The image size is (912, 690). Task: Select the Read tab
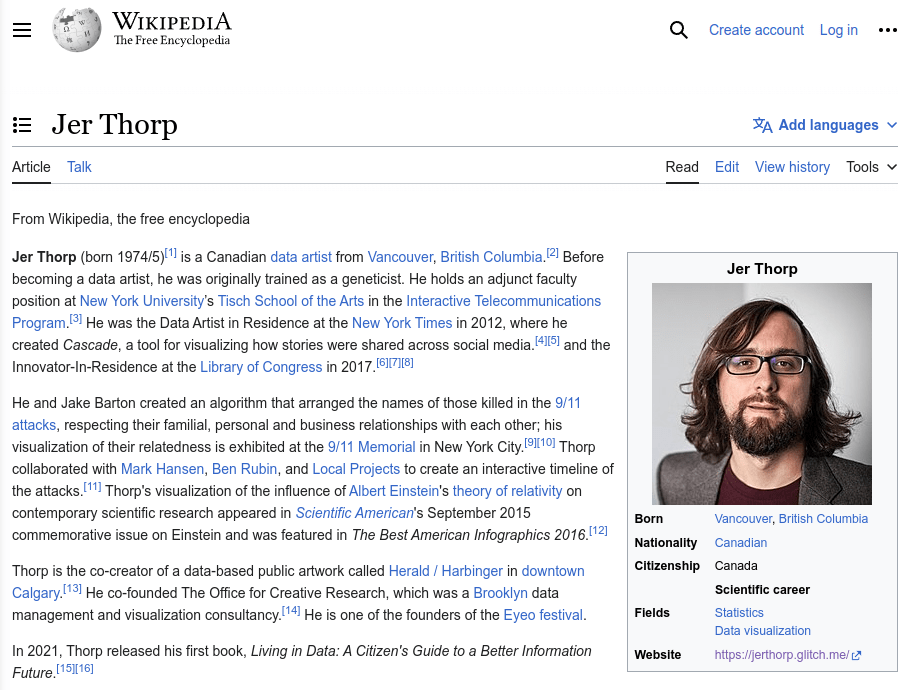pyautogui.click(x=682, y=167)
